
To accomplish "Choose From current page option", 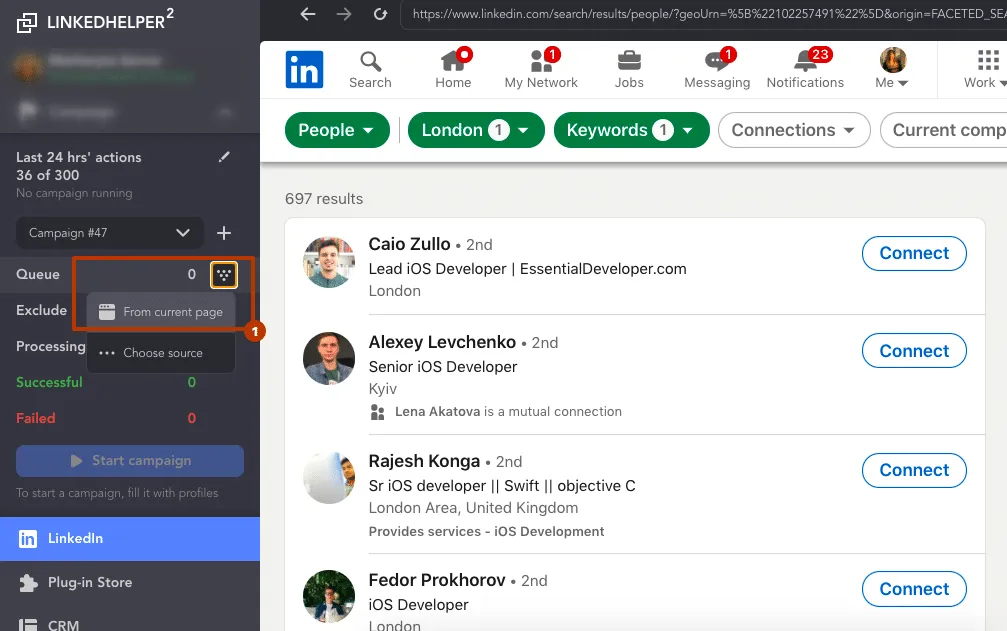I will 161,312.
